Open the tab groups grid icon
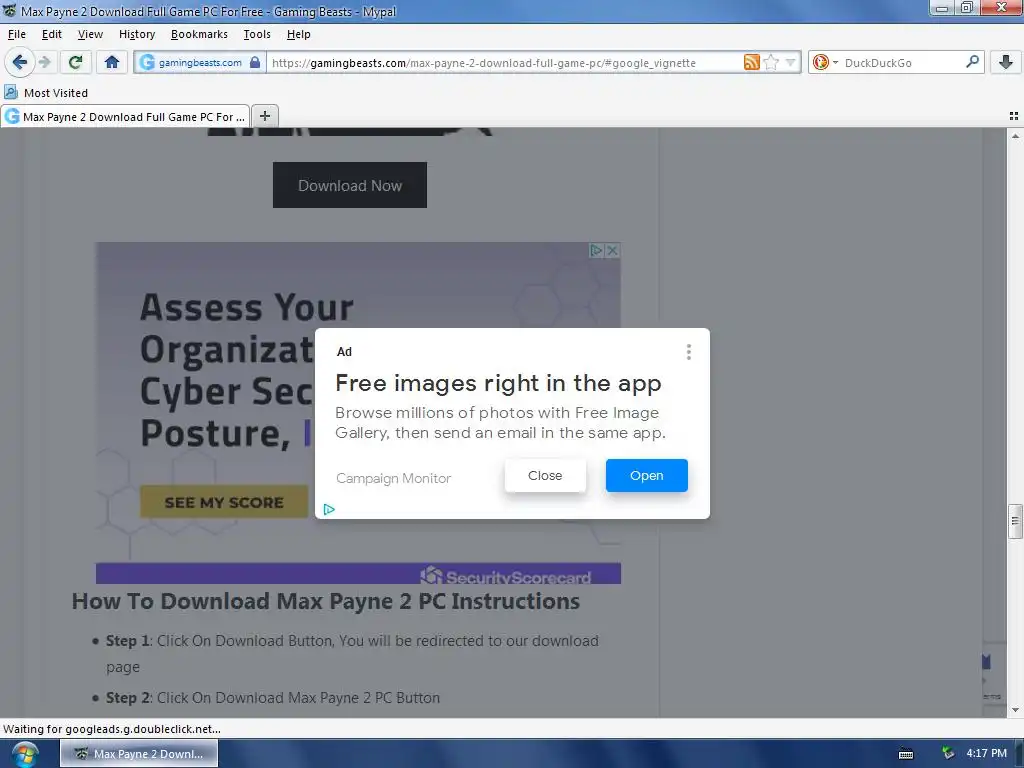 (1014, 116)
